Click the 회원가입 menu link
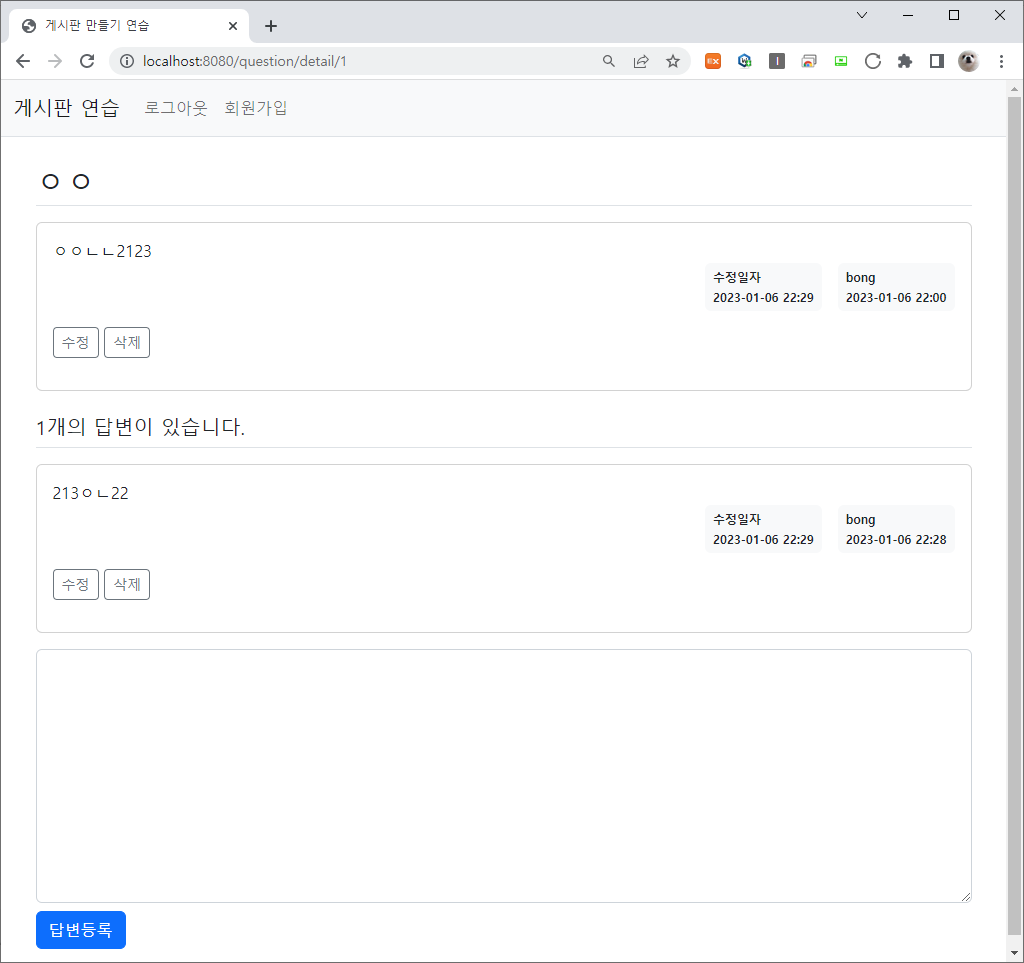This screenshot has width=1024, height=963. pos(255,108)
